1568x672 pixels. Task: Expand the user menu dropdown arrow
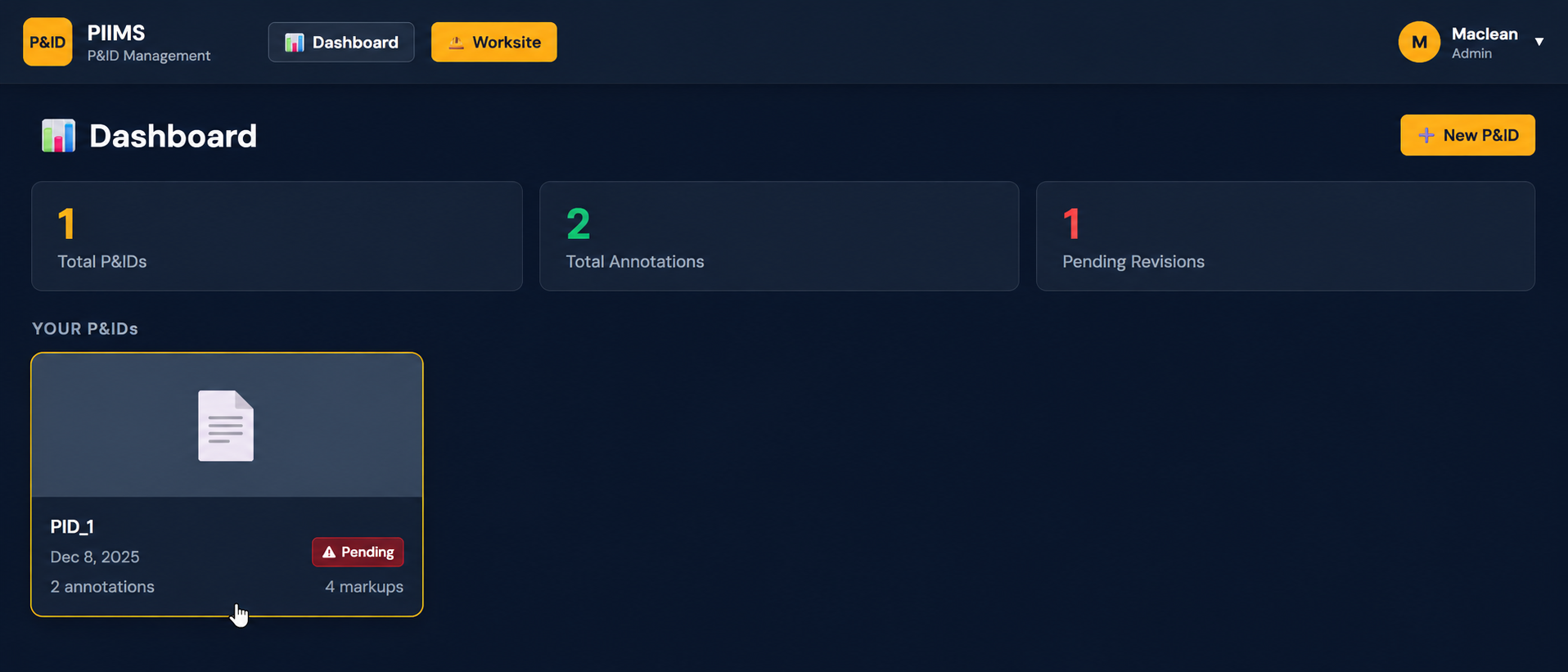click(1539, 42)
